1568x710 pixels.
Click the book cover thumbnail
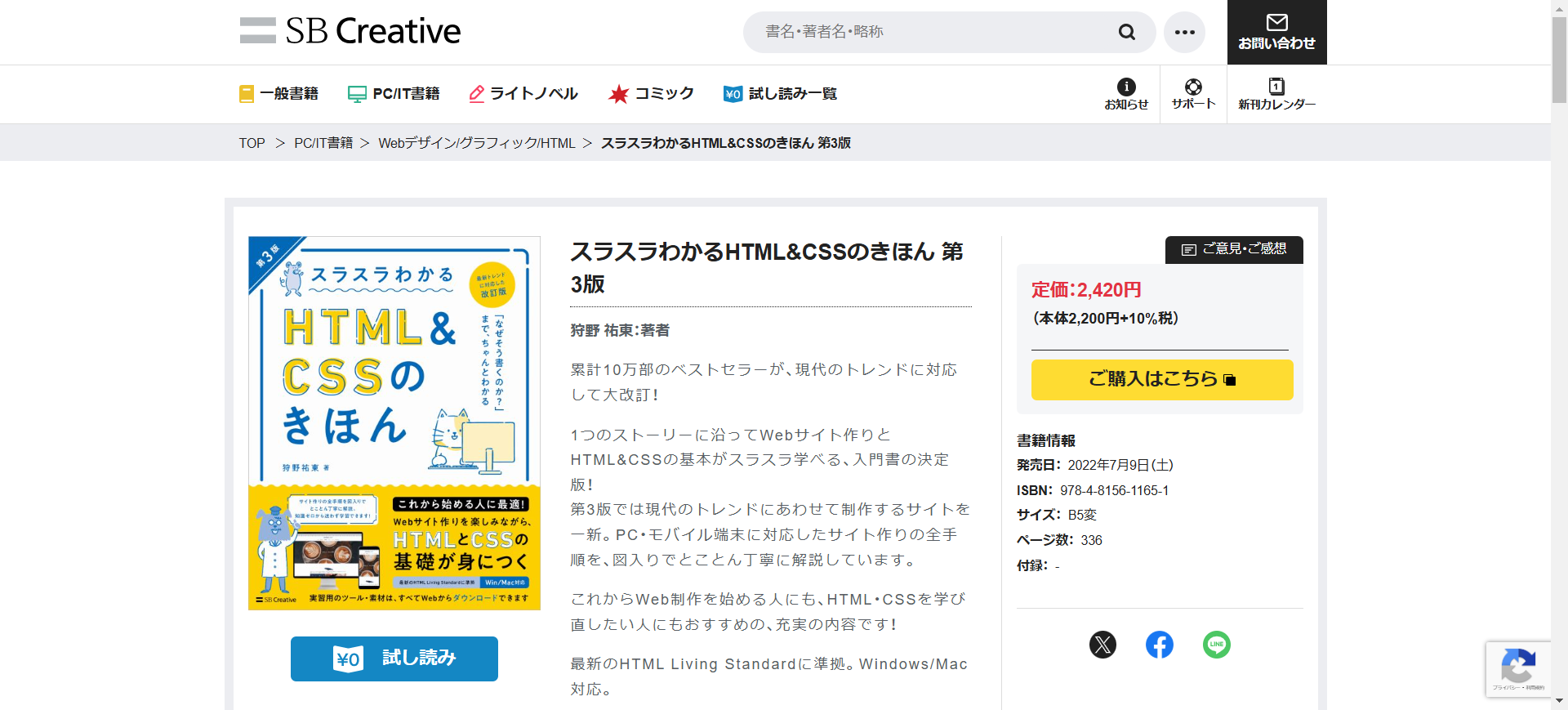click(x=394, y=423)
